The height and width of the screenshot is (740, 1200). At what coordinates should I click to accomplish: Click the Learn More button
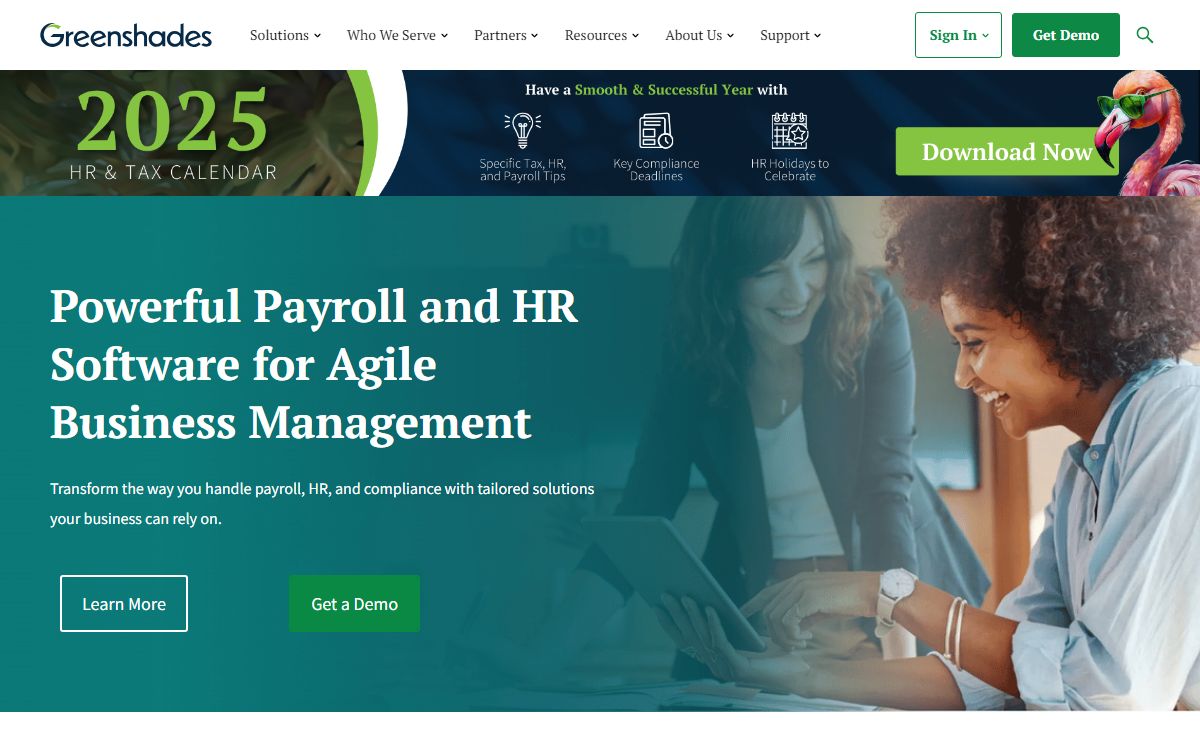tap(124, 603)
